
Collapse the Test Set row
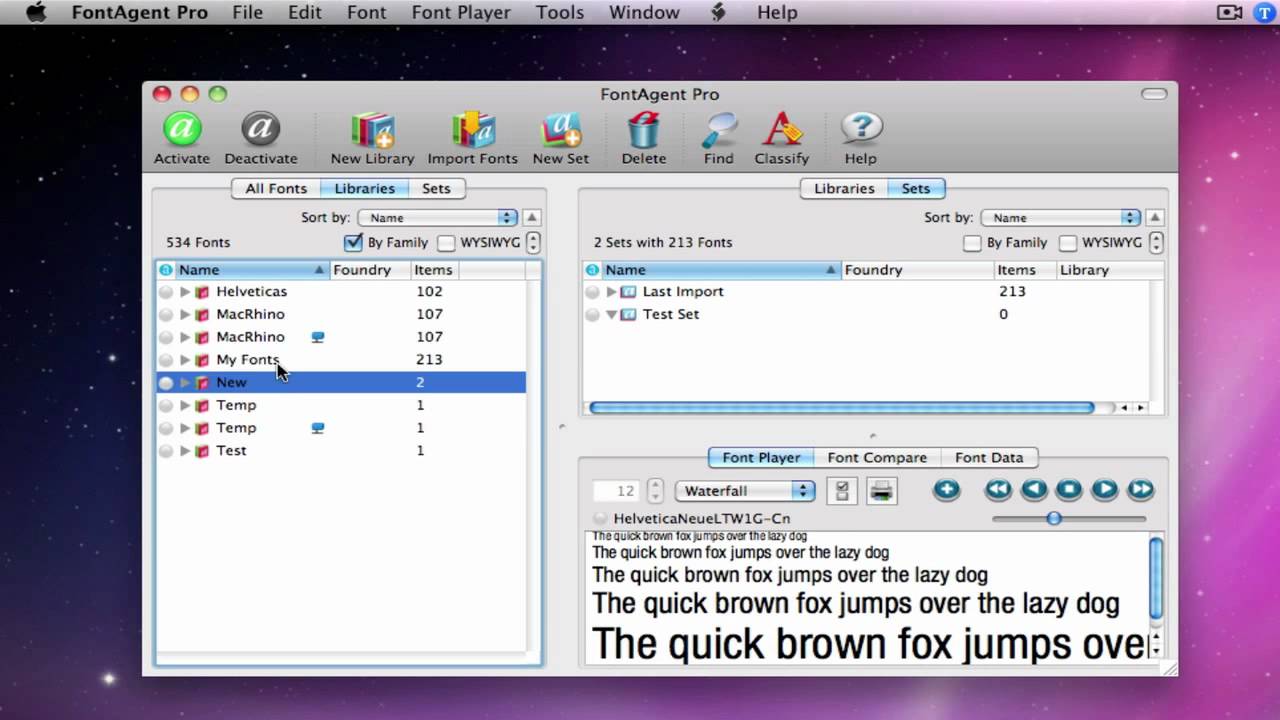(611, 314)
